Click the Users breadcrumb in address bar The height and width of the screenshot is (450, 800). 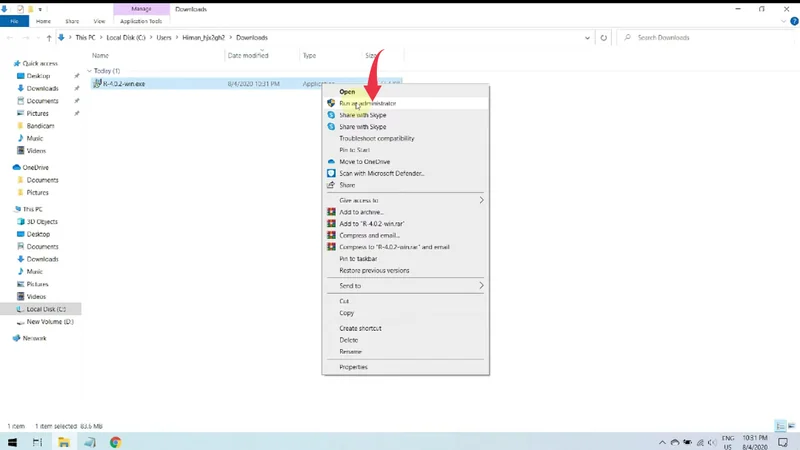click(163, 38)
